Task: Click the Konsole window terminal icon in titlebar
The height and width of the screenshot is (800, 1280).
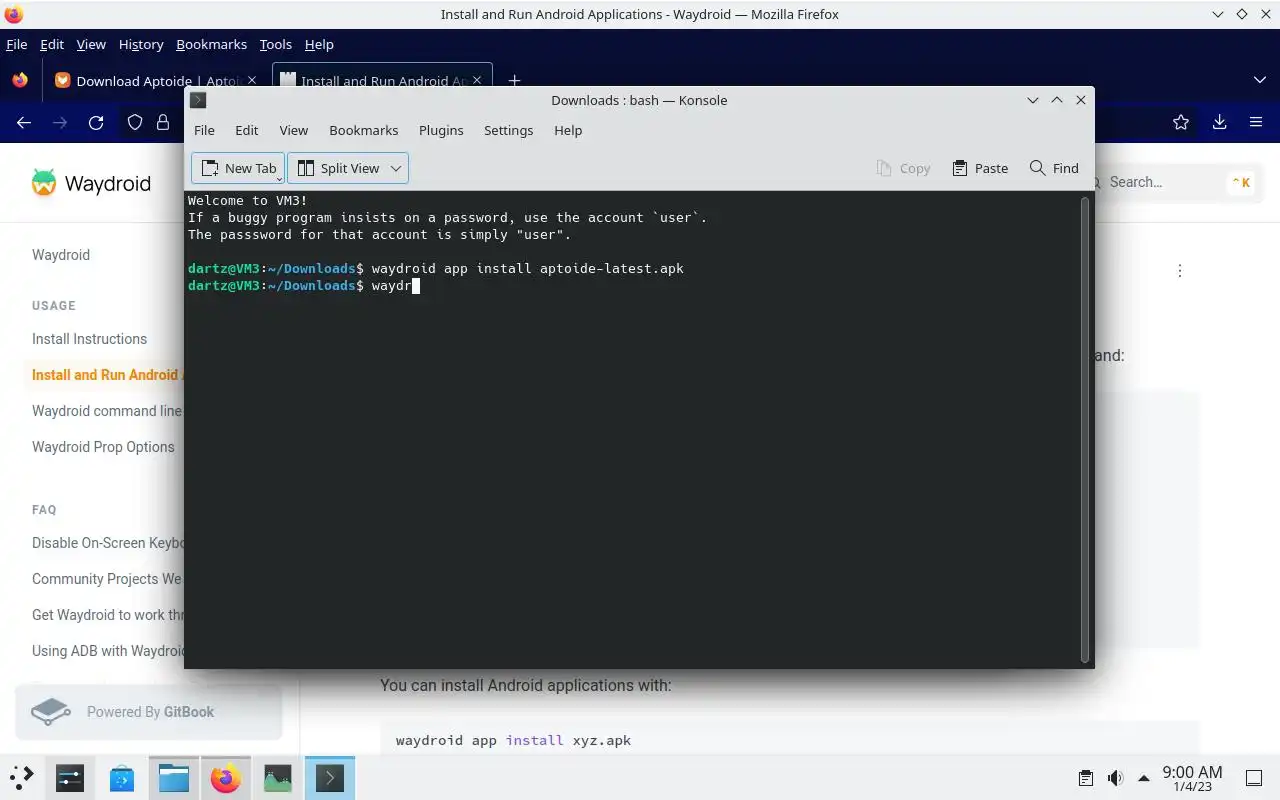Action: pyautogui.click(x=198, y=100)
